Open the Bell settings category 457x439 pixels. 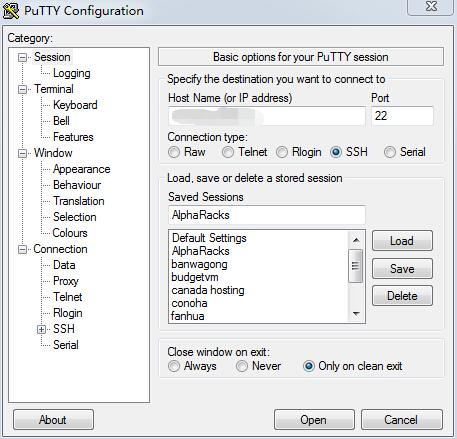[61, 121]
